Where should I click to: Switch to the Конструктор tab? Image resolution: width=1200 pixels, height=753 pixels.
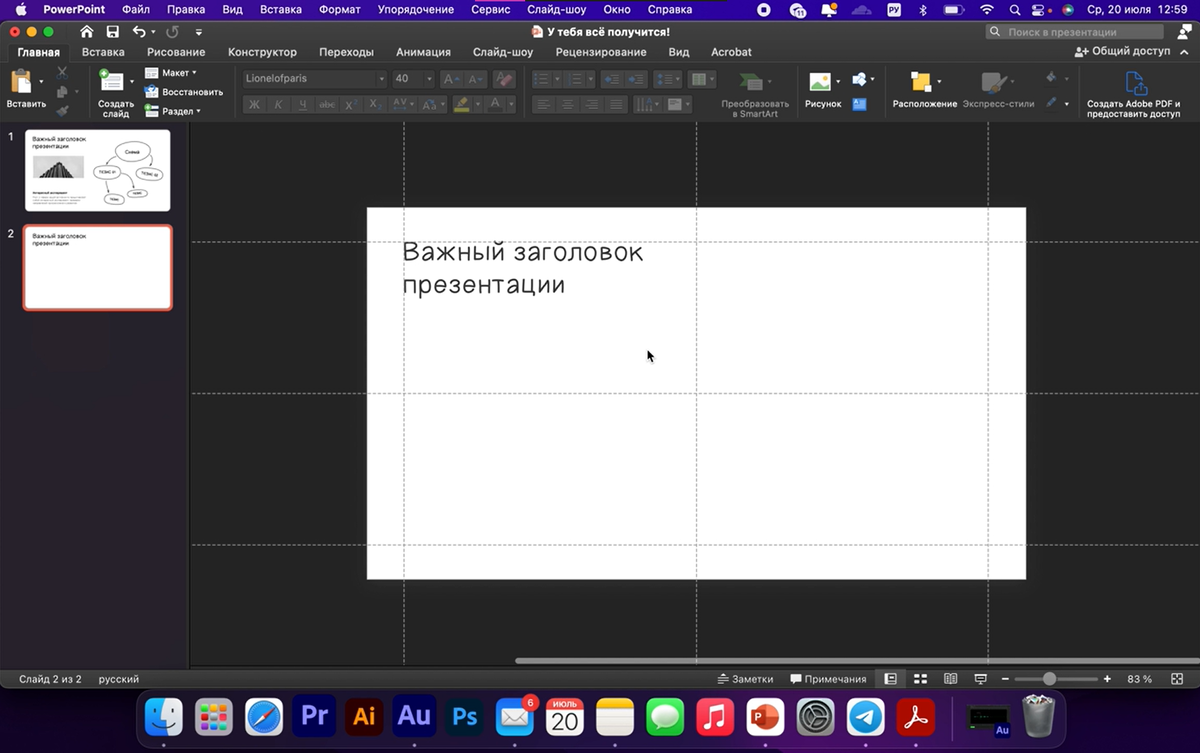[x=262, y=52]
